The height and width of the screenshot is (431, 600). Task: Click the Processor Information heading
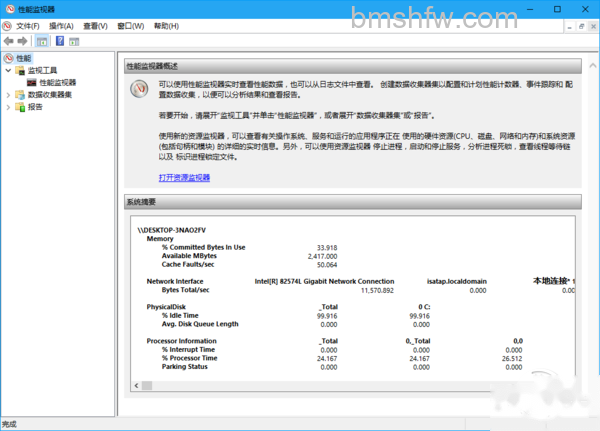pos(182,341)
